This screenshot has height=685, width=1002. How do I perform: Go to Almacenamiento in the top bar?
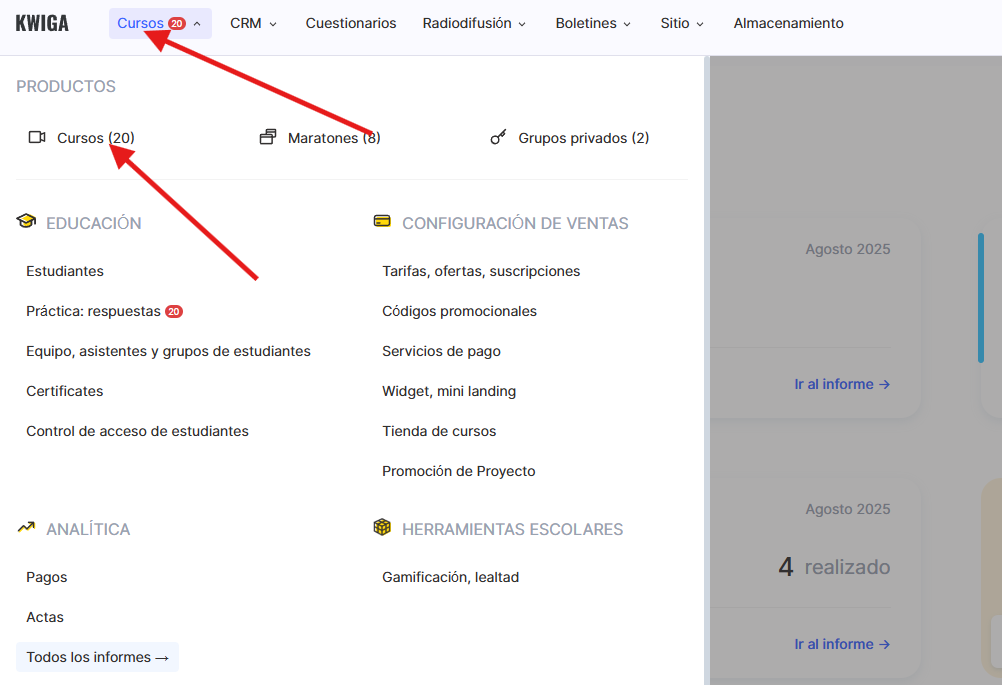tap(788, 23)
